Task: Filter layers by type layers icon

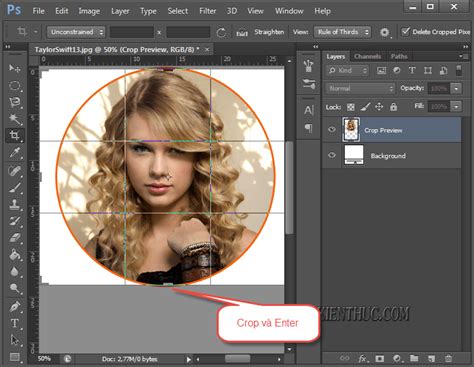Action: tap(412, 70)
